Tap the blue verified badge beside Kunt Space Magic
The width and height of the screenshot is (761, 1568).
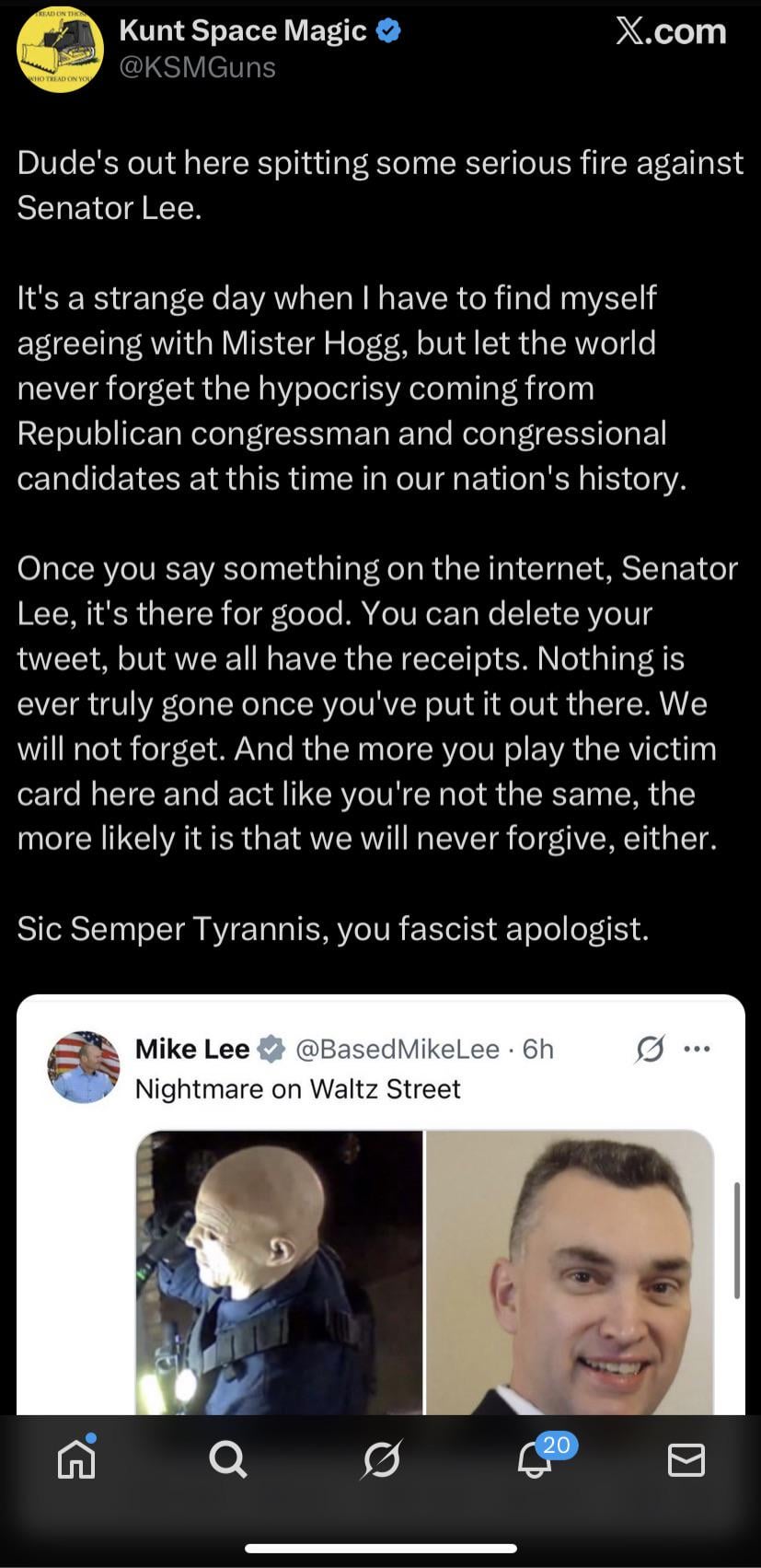[x=388, y=31]
